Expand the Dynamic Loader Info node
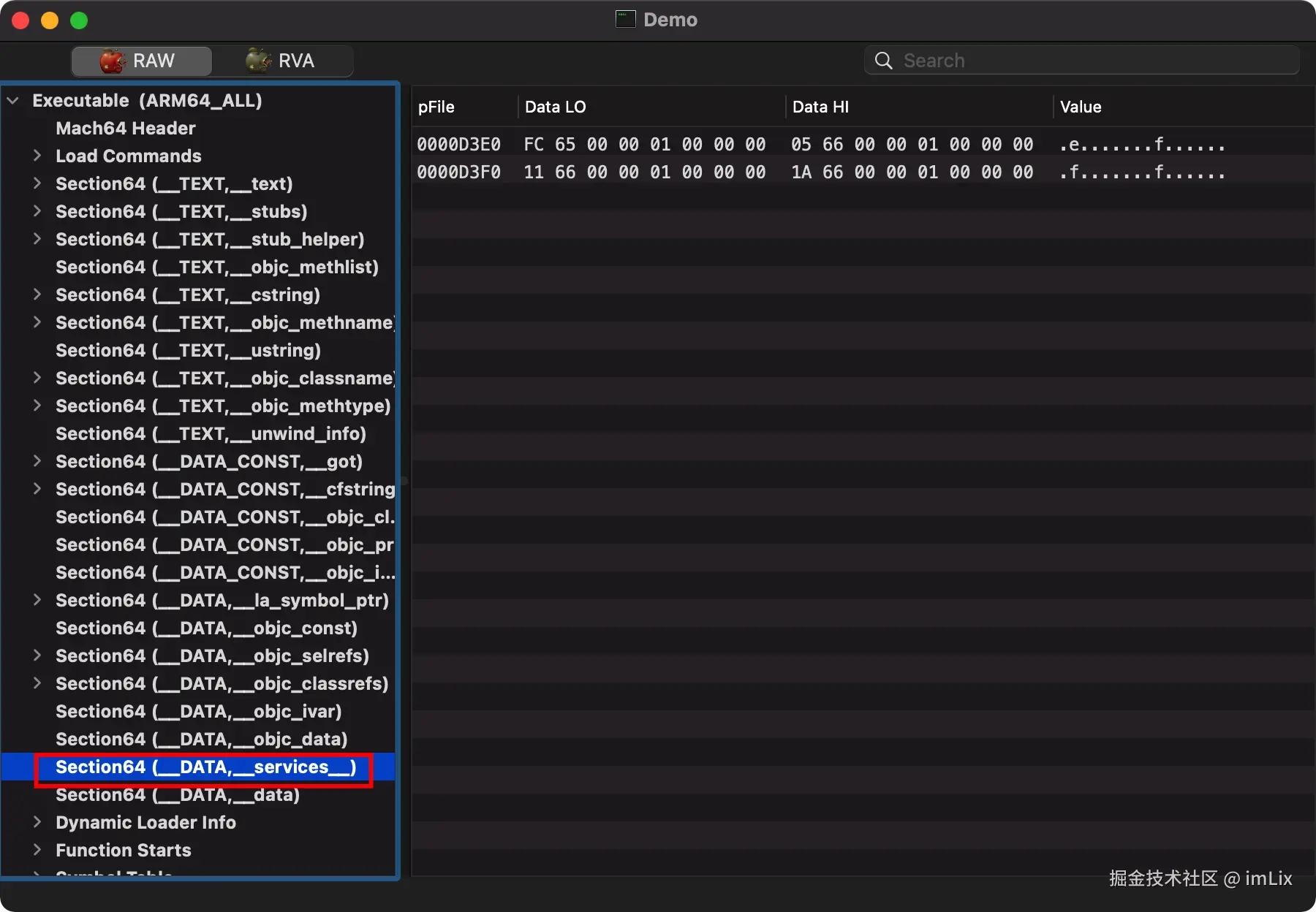This screenshot has height=912, width=1316. pos(37,822)
